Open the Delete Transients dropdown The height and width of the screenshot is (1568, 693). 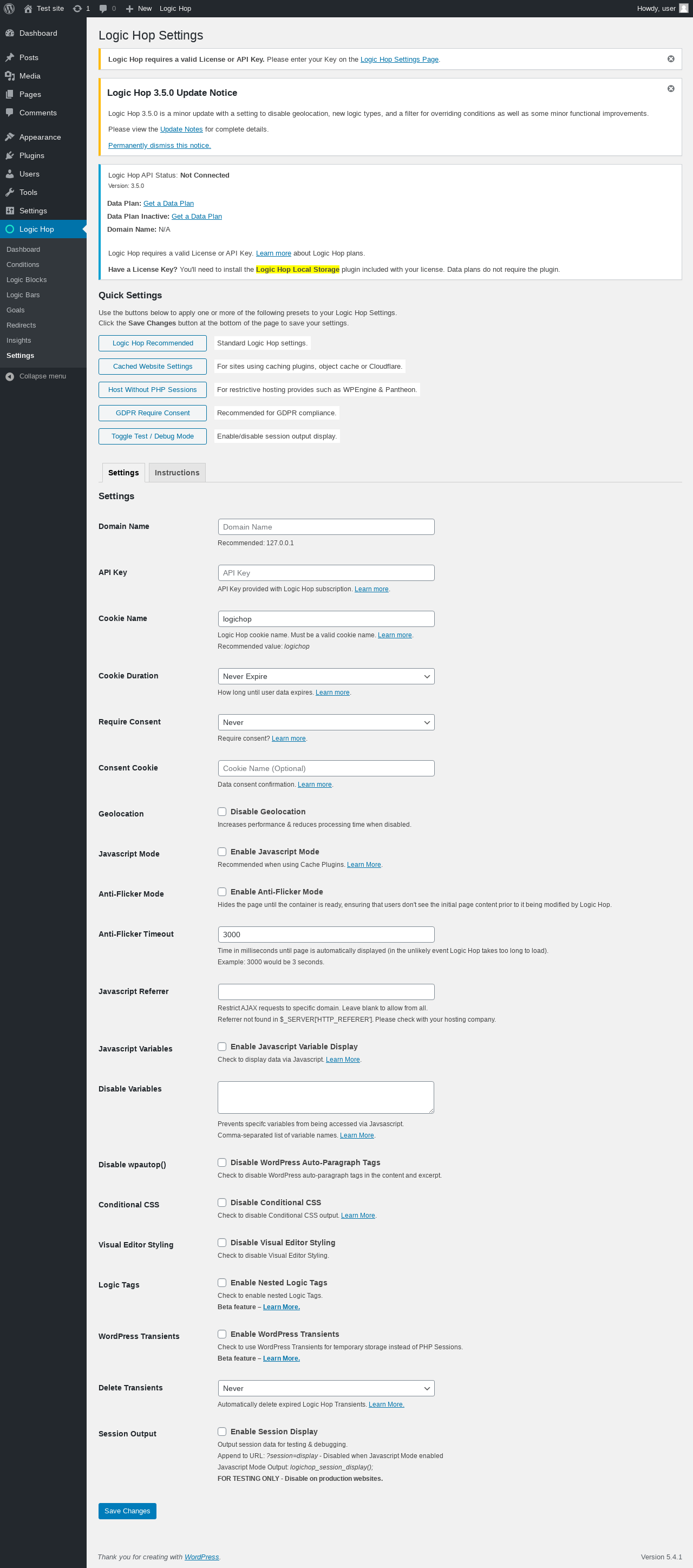click(x=326, y=1388)
